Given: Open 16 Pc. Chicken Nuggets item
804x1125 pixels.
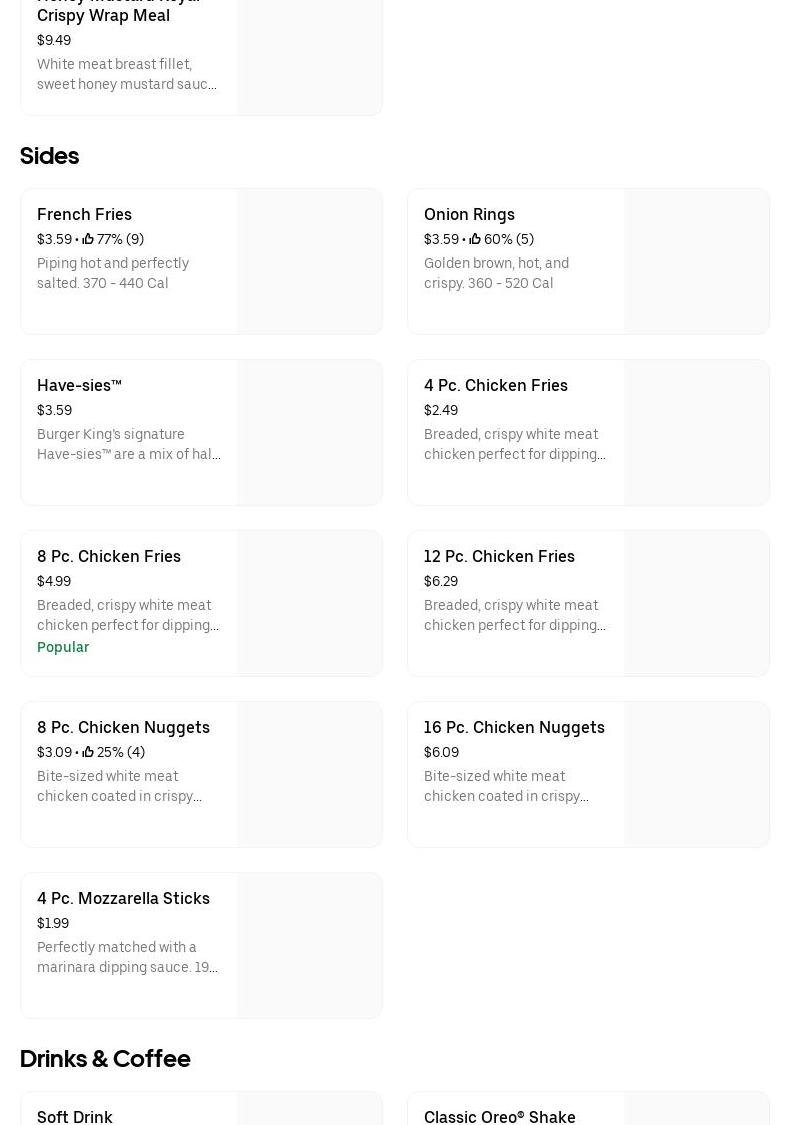Looking at the screenshot, I should (514, 727).
